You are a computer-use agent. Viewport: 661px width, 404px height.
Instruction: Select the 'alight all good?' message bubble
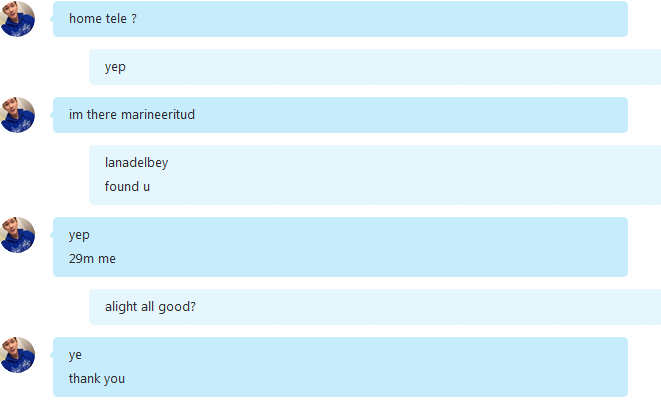375,307
